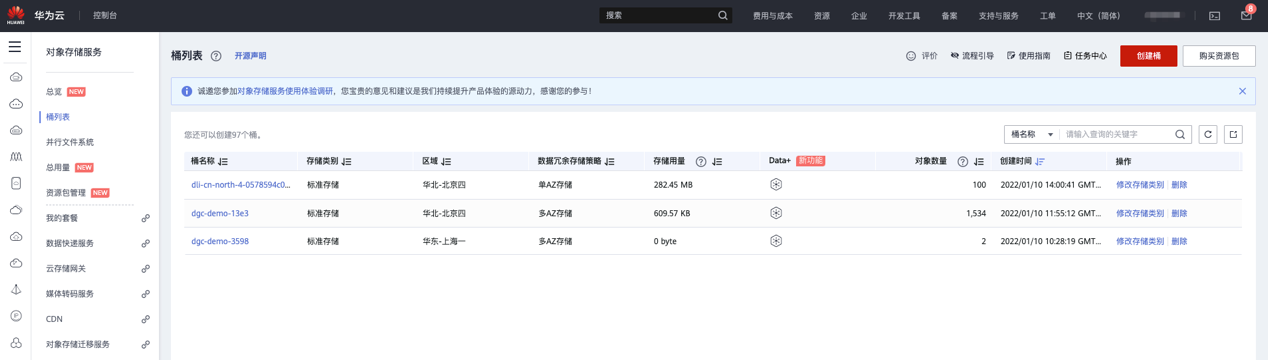Viewport: 1268px width, 360px height.
Task: Open bucket dgc-demo-3598
Action: [x=220, y=241]
